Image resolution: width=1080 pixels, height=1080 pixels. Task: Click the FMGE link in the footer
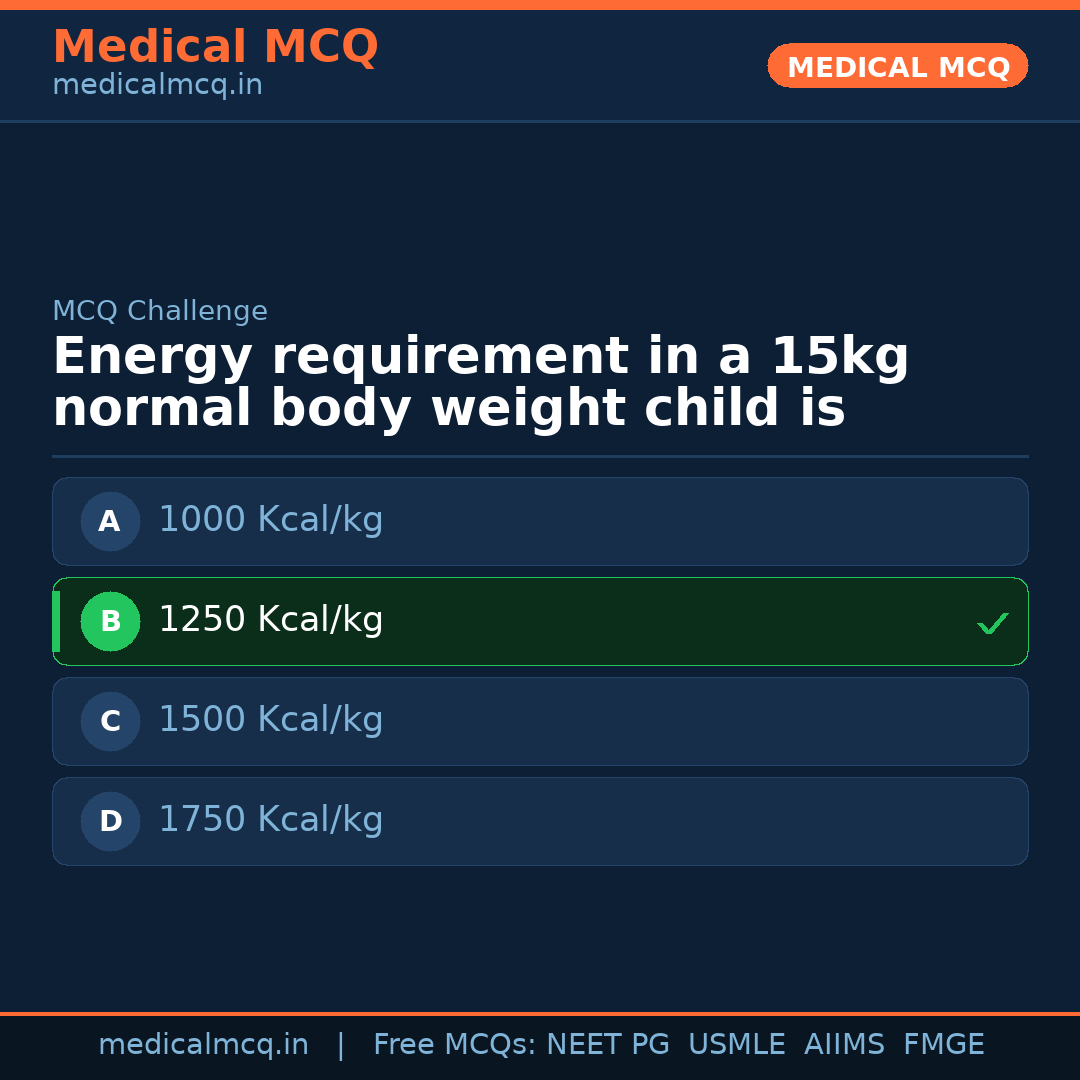[x=943, y=1044]
